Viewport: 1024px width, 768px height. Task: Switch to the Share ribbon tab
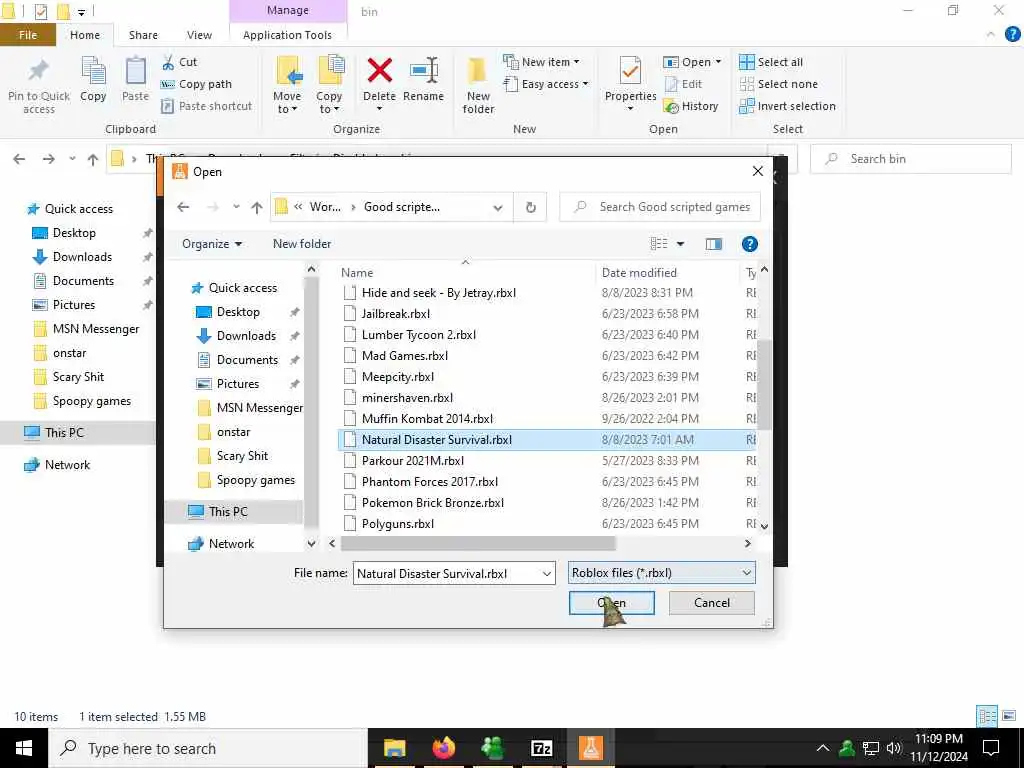click(143, 35)
